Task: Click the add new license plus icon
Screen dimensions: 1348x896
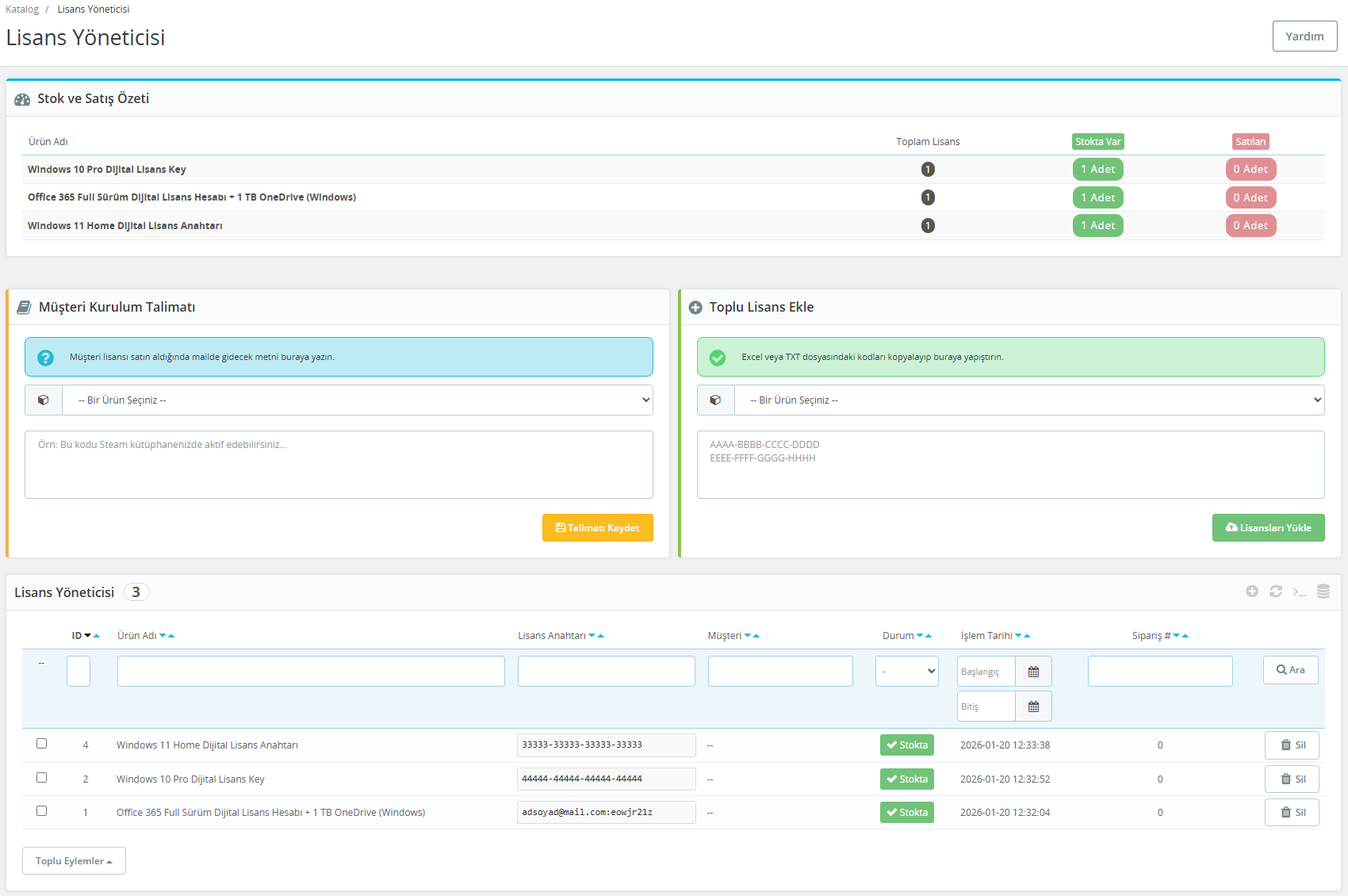Action: (1252, 592)
